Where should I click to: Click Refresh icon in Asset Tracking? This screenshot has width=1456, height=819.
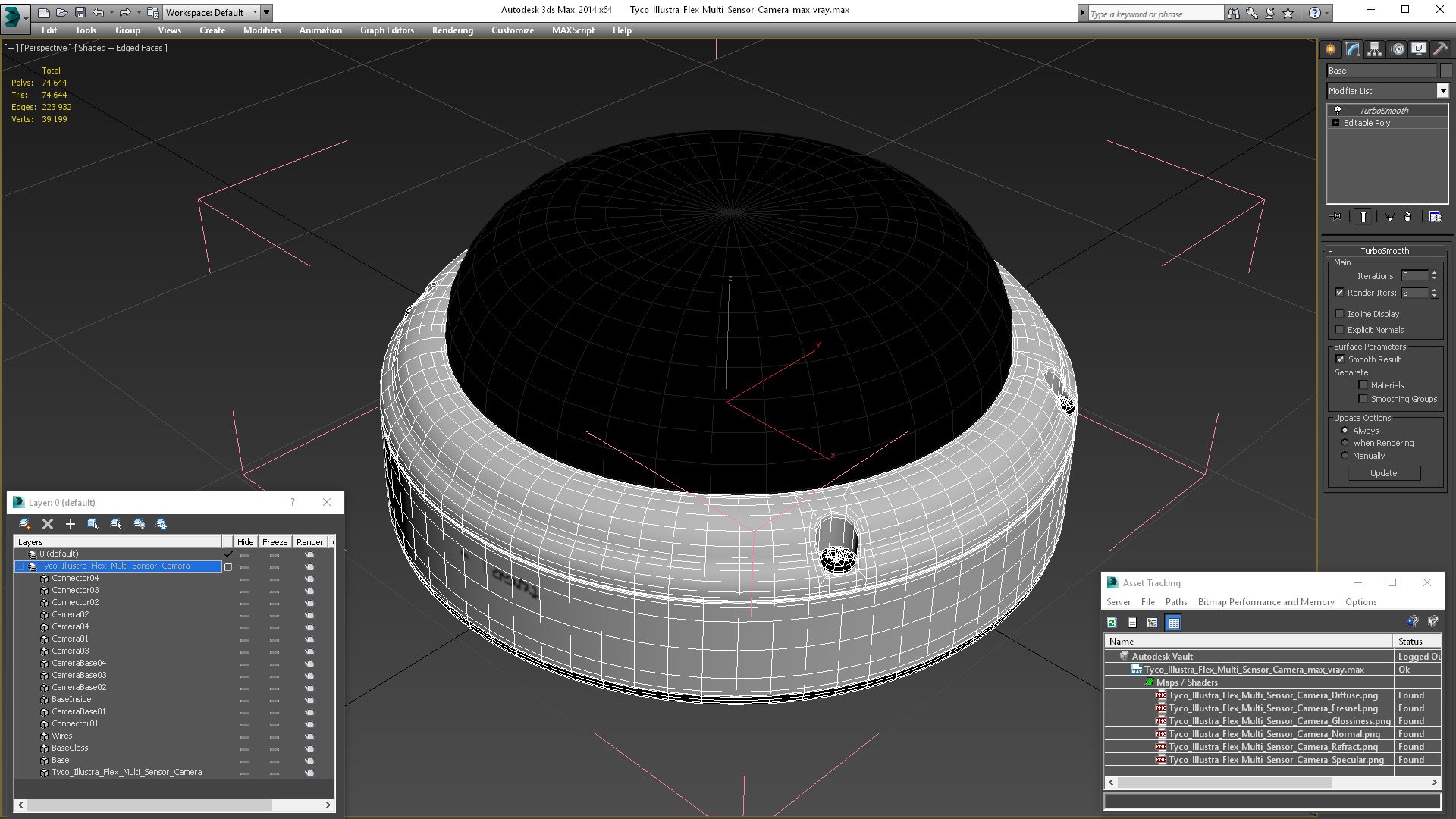[1112, 623]
